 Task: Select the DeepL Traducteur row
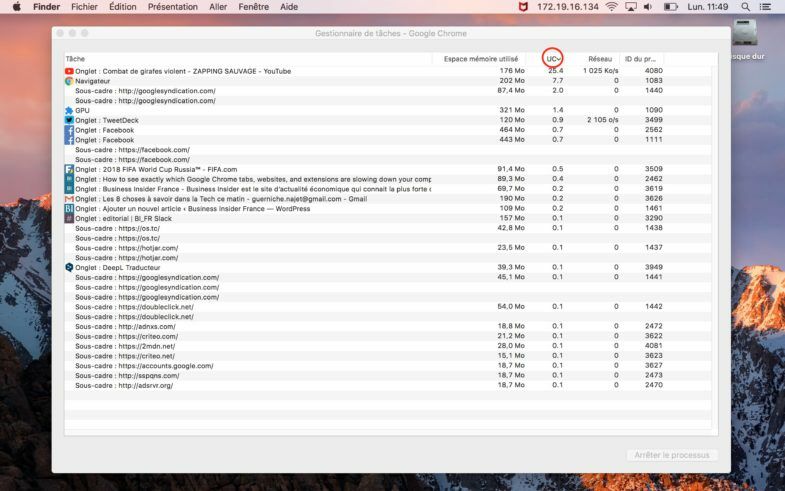[x=388, y=267]
